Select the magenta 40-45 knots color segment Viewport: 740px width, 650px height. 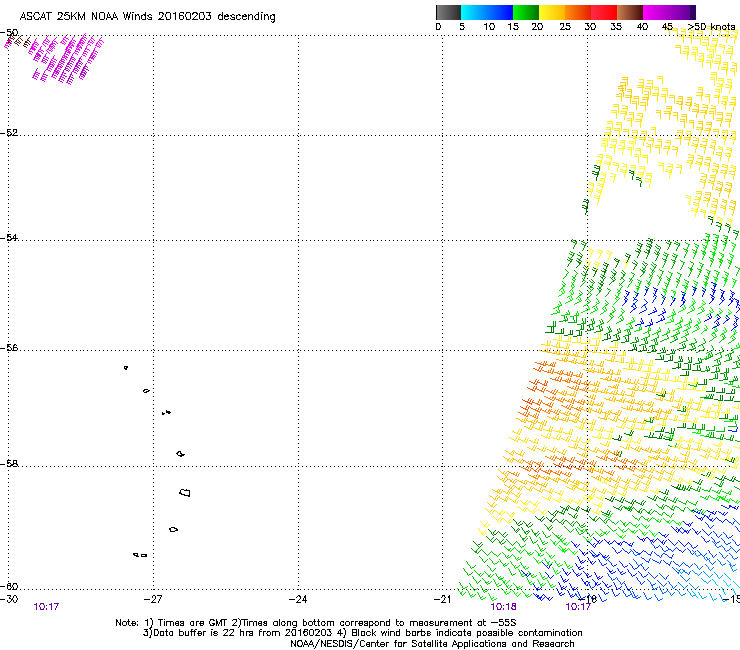[656, 12]
